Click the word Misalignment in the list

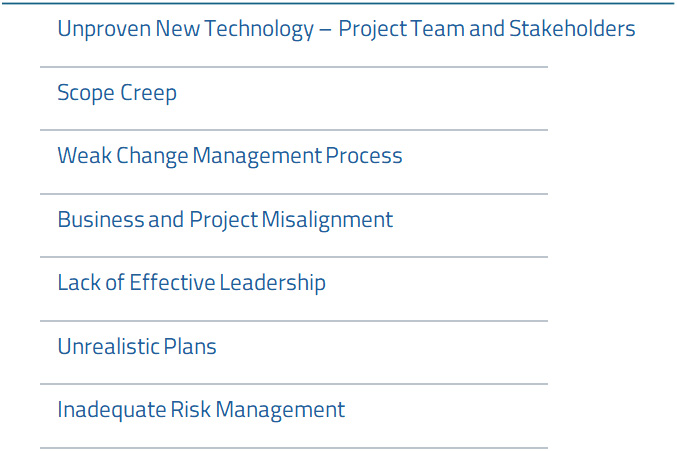click(327, 220)
